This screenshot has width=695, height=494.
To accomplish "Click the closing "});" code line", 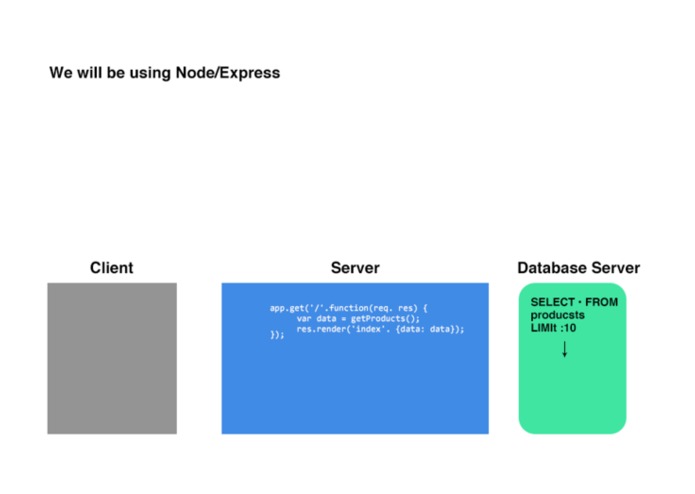I will pyautogui.click(x=277, y=335).
